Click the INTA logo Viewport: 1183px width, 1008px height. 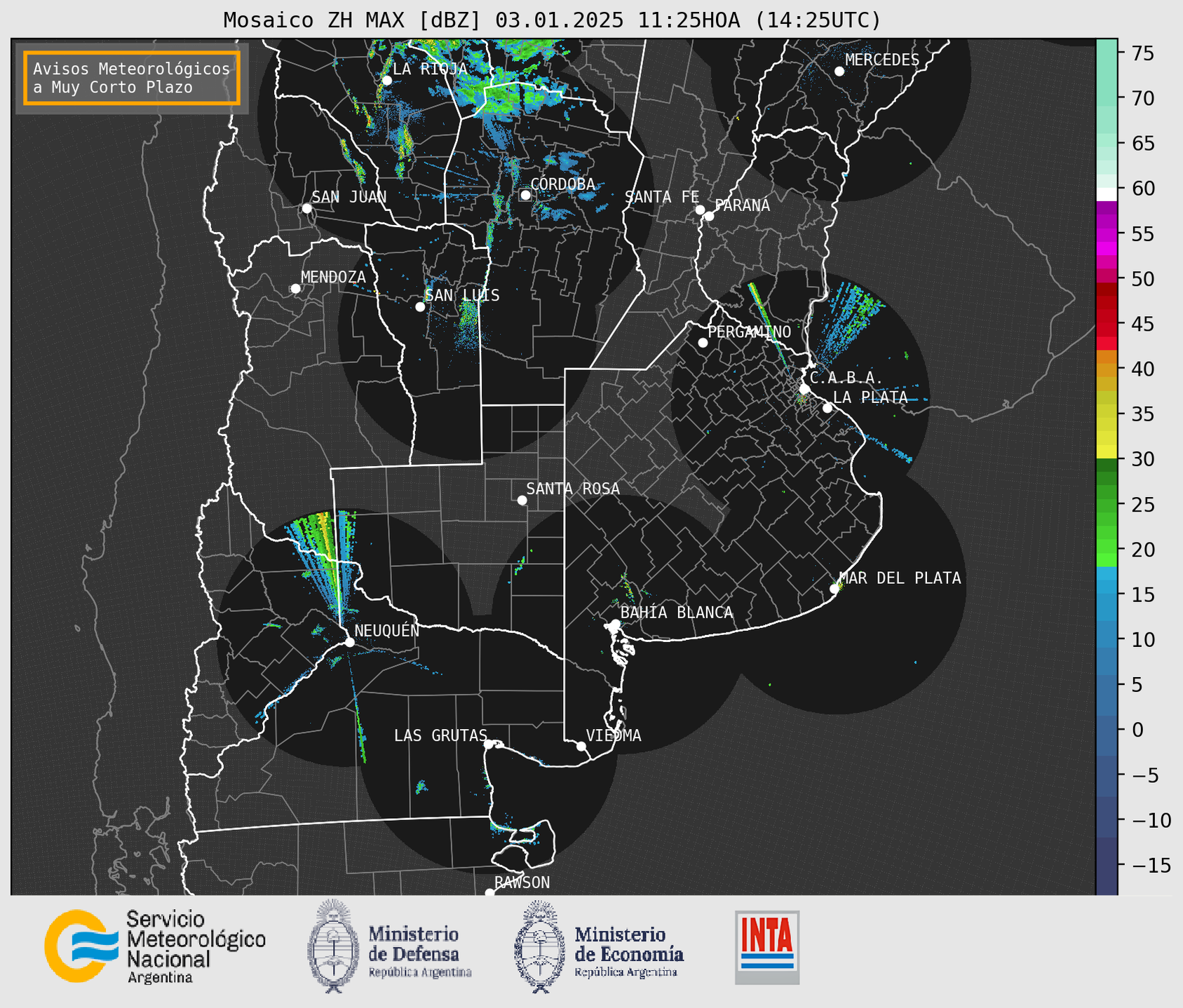tap(767, 947)
